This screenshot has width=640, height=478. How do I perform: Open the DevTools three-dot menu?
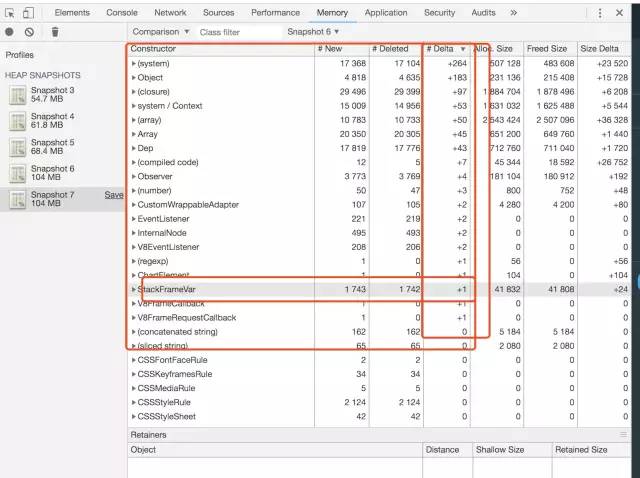pos(600,13)
